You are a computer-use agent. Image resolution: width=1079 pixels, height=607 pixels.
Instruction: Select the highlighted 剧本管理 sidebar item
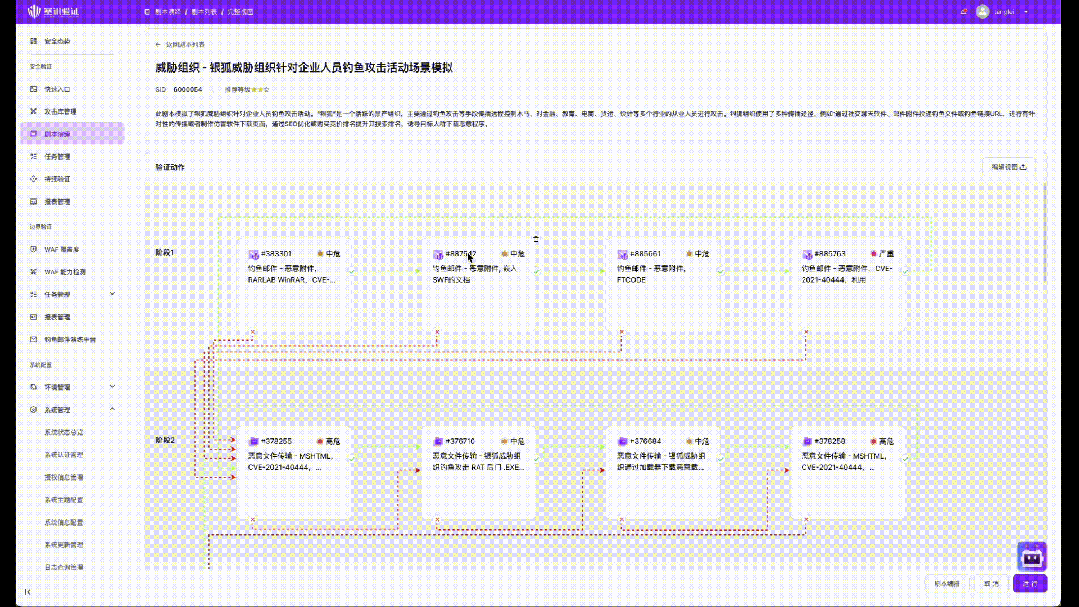pos(72,134)
